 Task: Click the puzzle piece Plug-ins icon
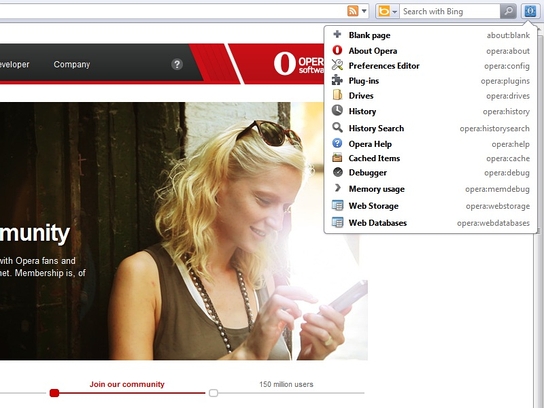point(337,80)
